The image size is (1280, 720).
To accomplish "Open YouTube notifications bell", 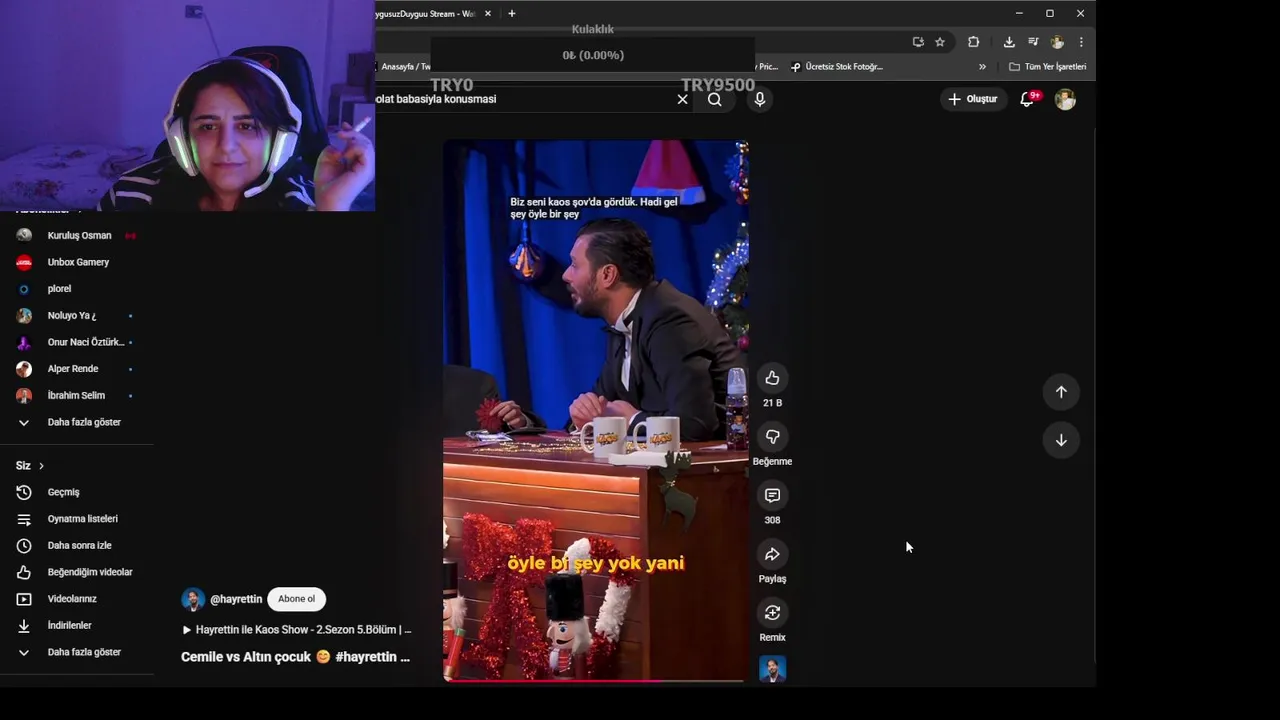I will tap(1027, 99).
